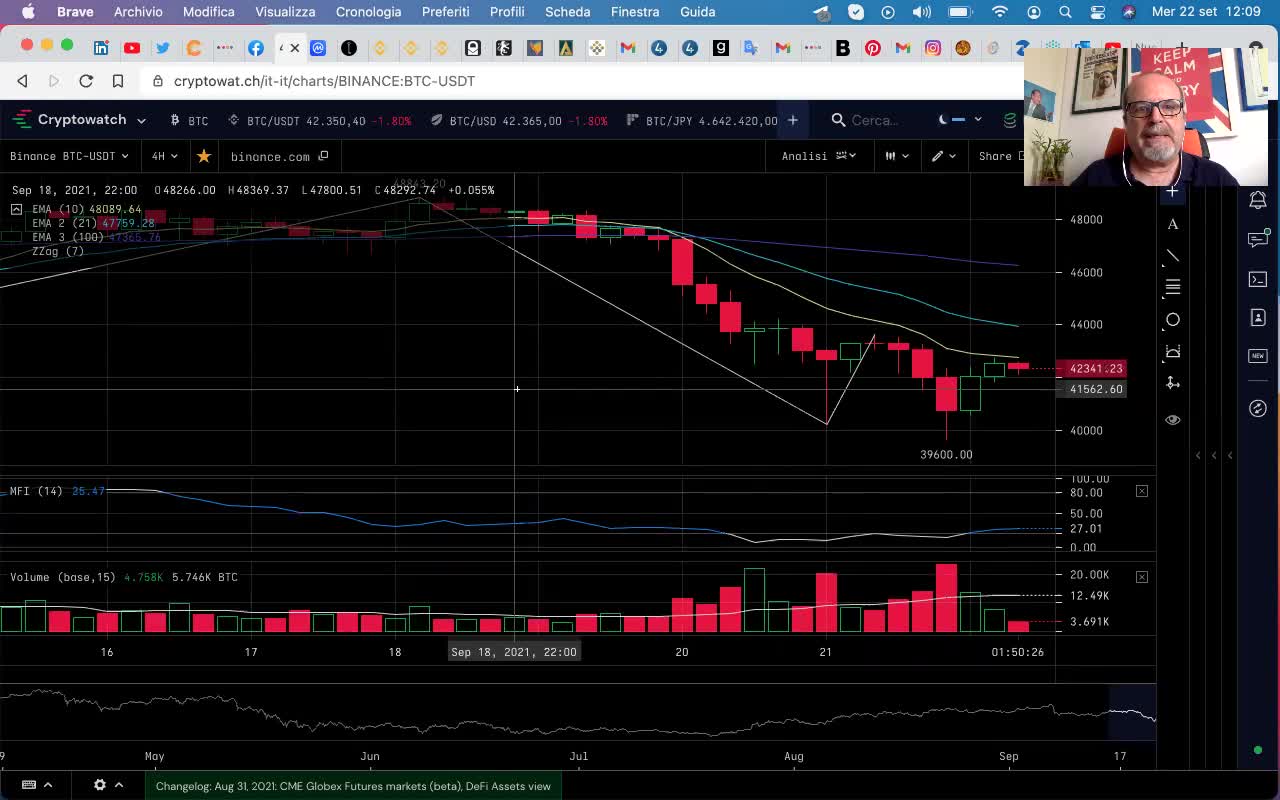Switch to the BTC market tab
This screenshot has height=800, width=1280.
tap(189, 120)
